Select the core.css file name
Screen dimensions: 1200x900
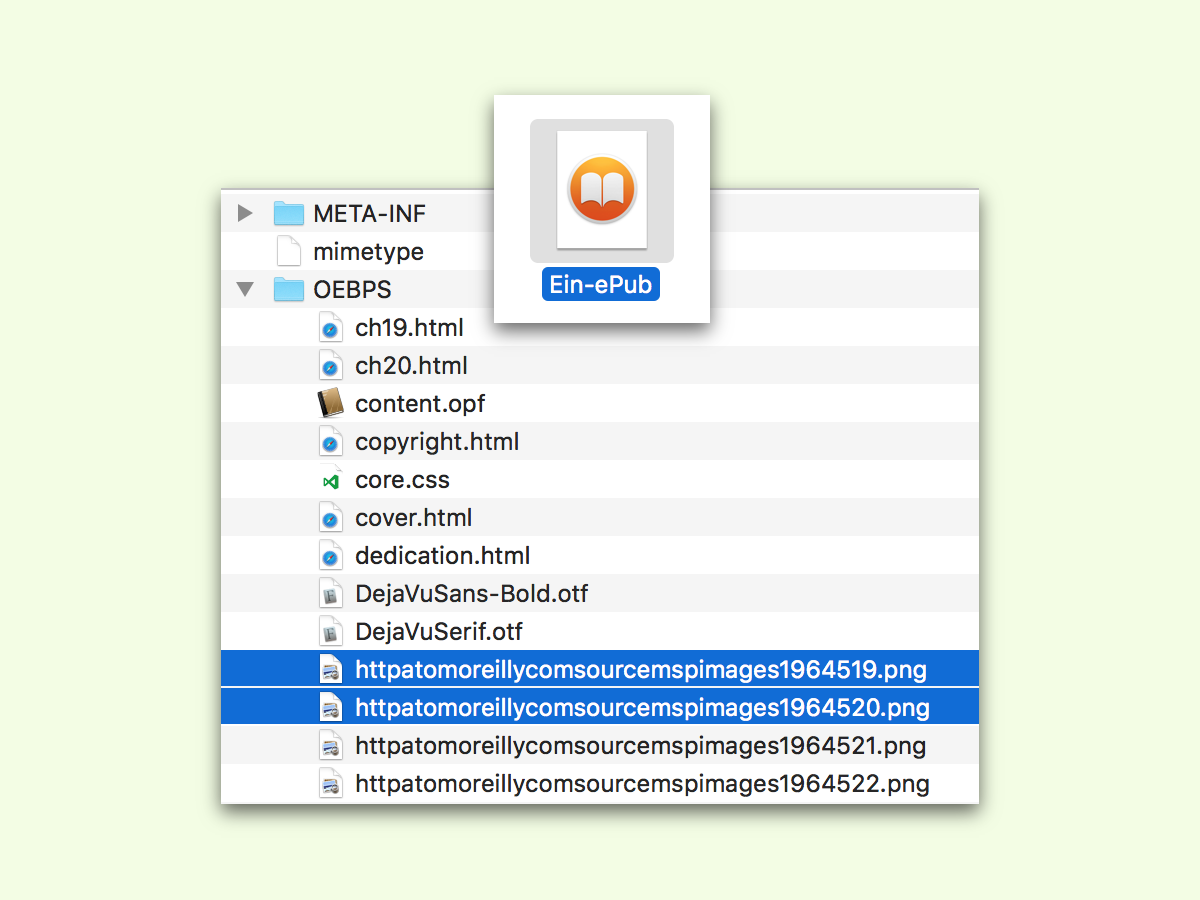(402, 480)
